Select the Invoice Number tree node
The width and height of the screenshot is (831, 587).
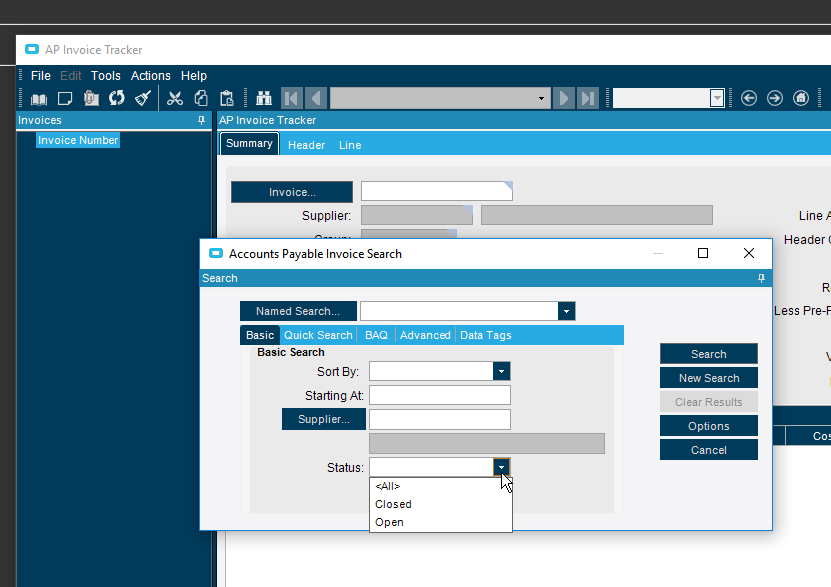[x=78, y=140]
